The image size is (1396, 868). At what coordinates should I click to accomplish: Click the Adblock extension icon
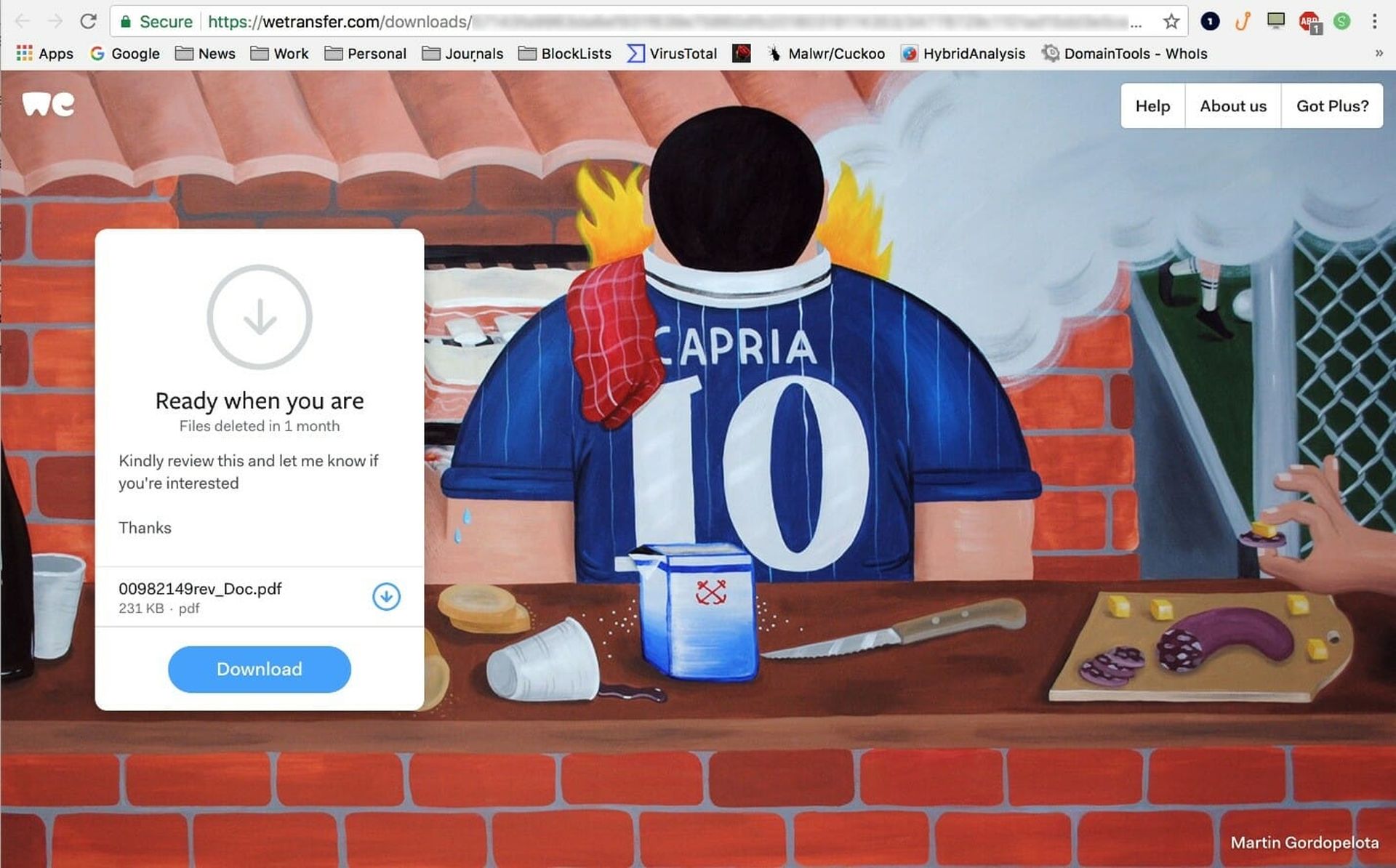(1310, 22)
